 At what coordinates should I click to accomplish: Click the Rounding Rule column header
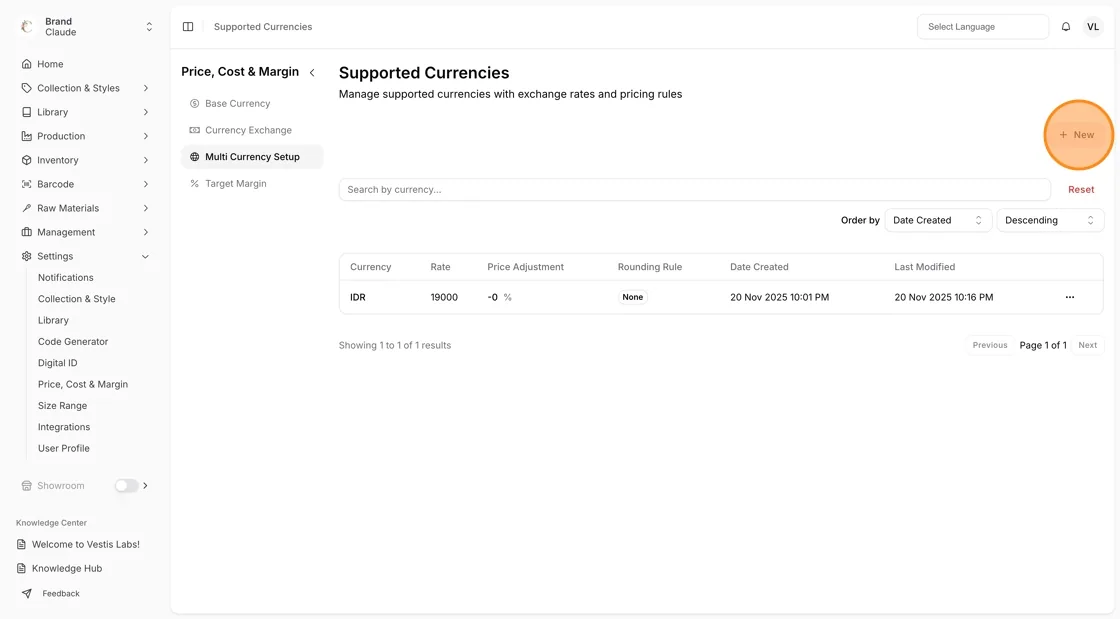pyautogui.click(x=650, y=267)
